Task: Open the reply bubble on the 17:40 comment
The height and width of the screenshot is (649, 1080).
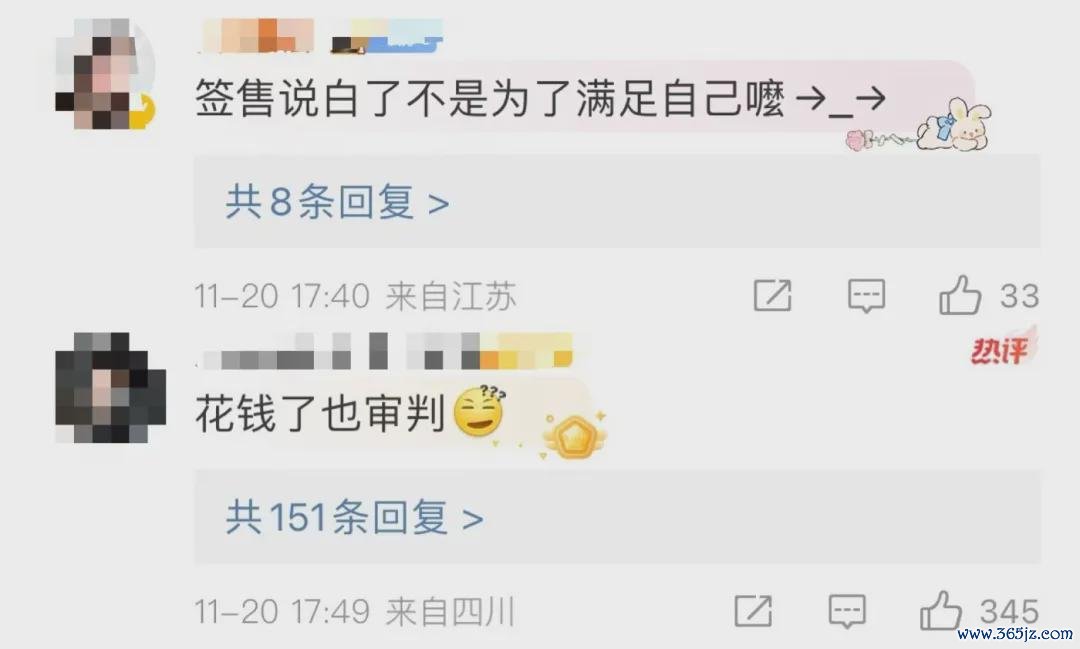Action: coord(866,296)
